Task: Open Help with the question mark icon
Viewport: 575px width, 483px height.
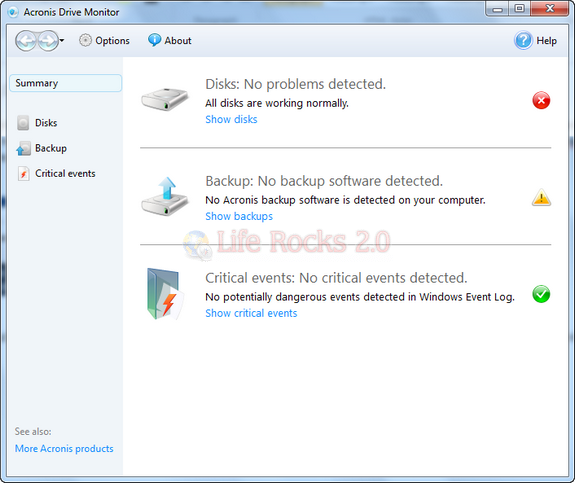Action: click(x=523, y=40)
